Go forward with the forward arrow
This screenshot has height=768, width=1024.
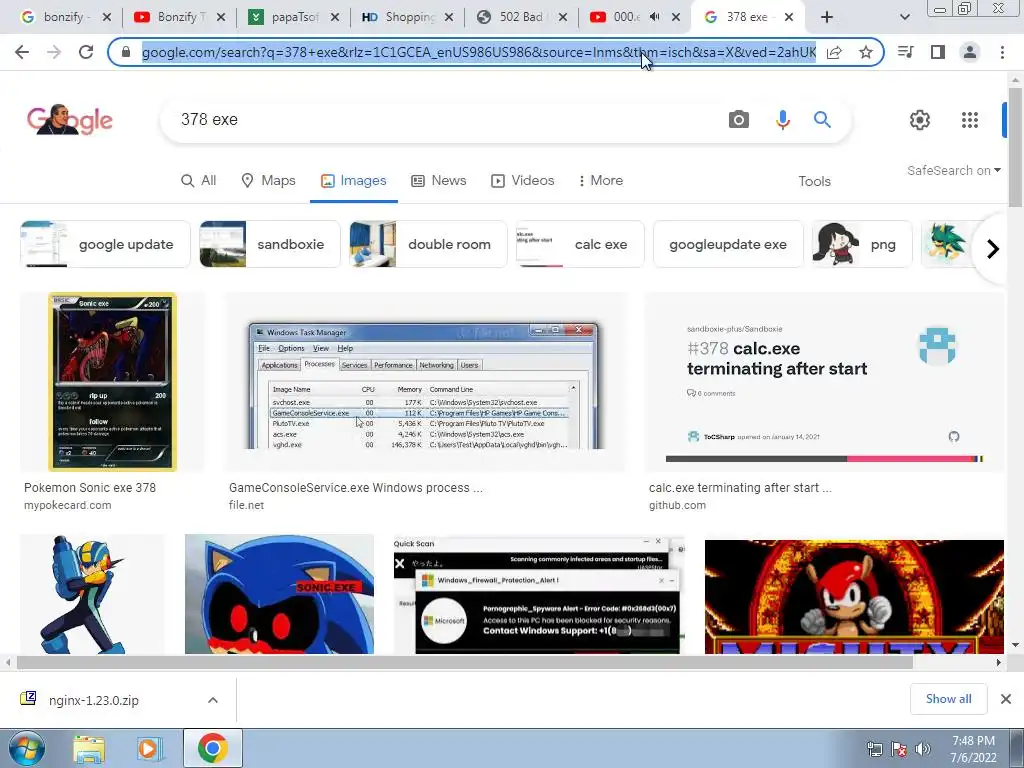point(54,52)
